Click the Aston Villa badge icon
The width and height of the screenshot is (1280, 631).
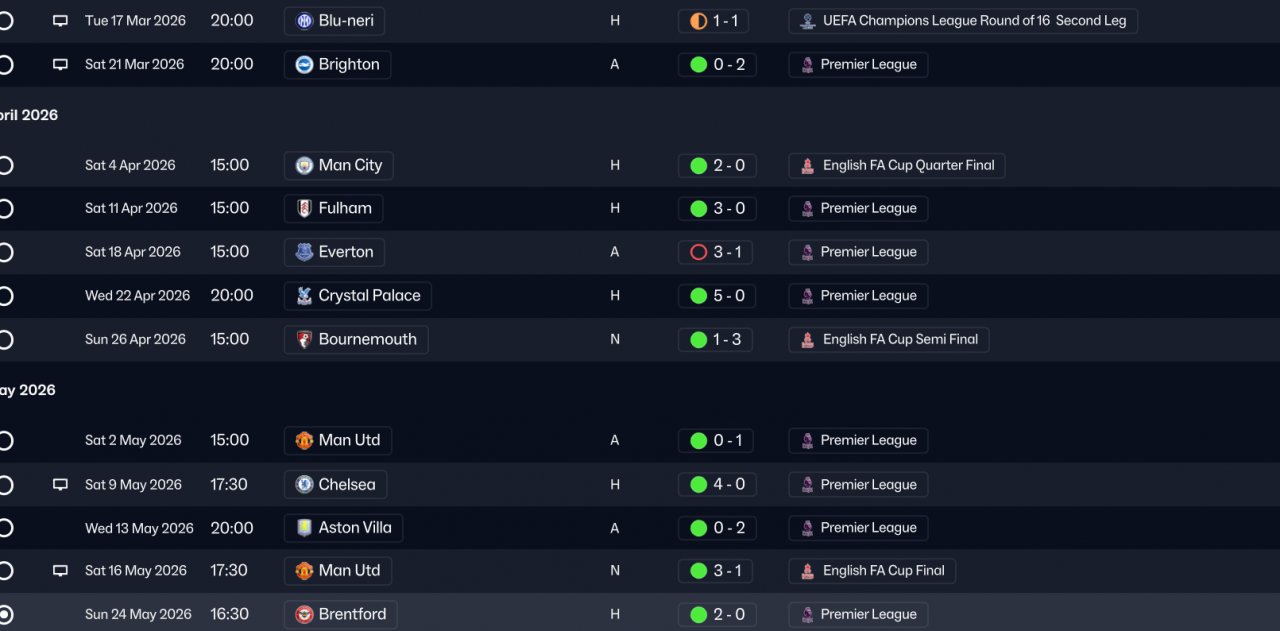(x=304, y=528)
